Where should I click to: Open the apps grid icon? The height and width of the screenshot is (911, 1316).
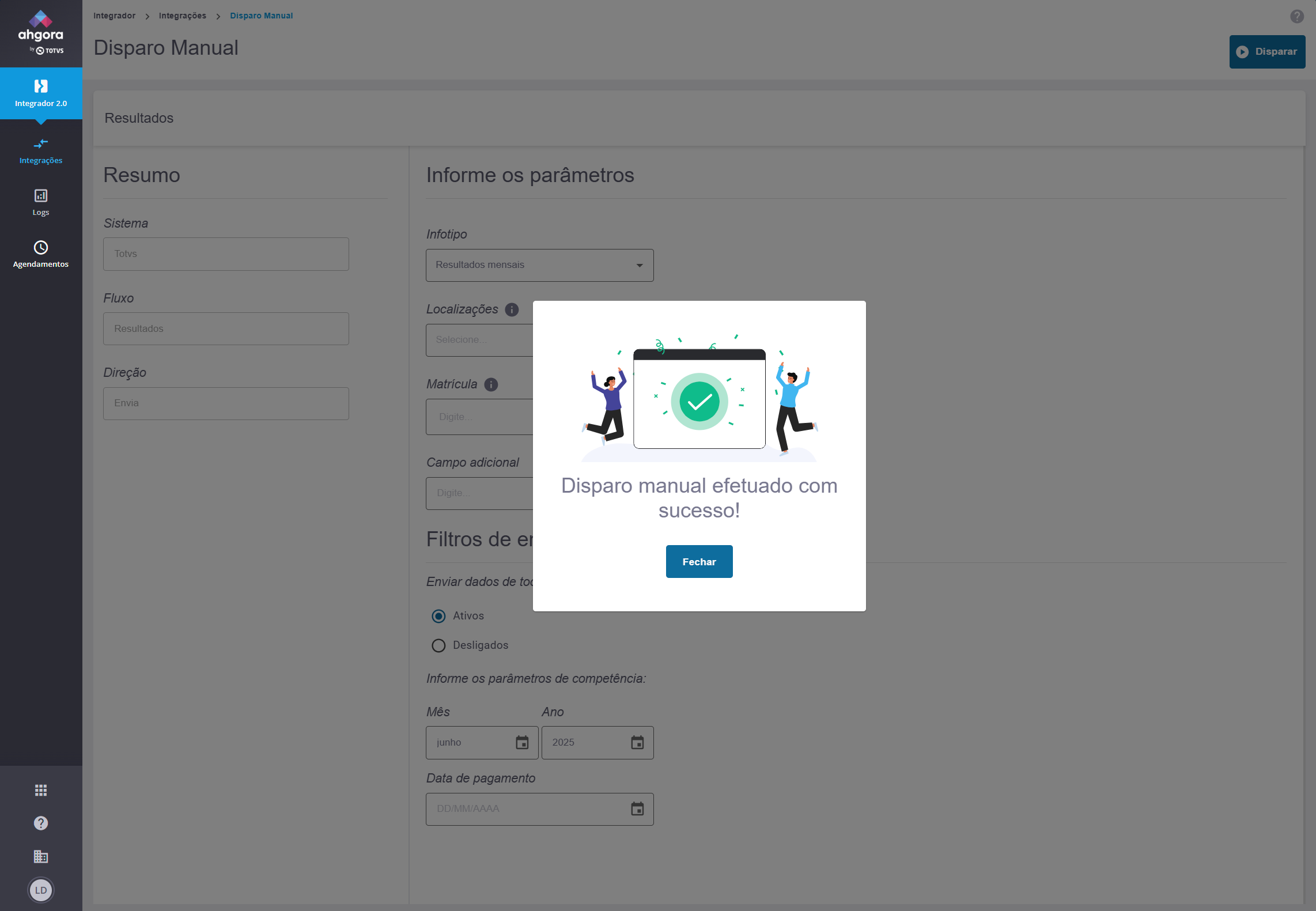[40, 790]
